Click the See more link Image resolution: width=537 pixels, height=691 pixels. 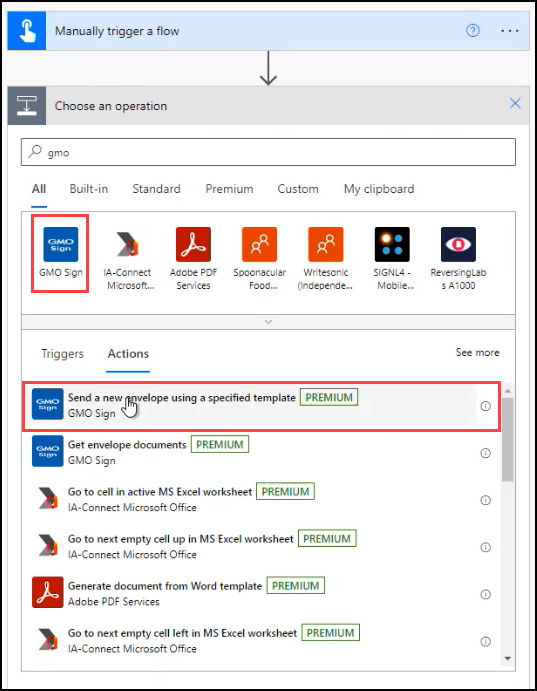(x=478, y=353)
